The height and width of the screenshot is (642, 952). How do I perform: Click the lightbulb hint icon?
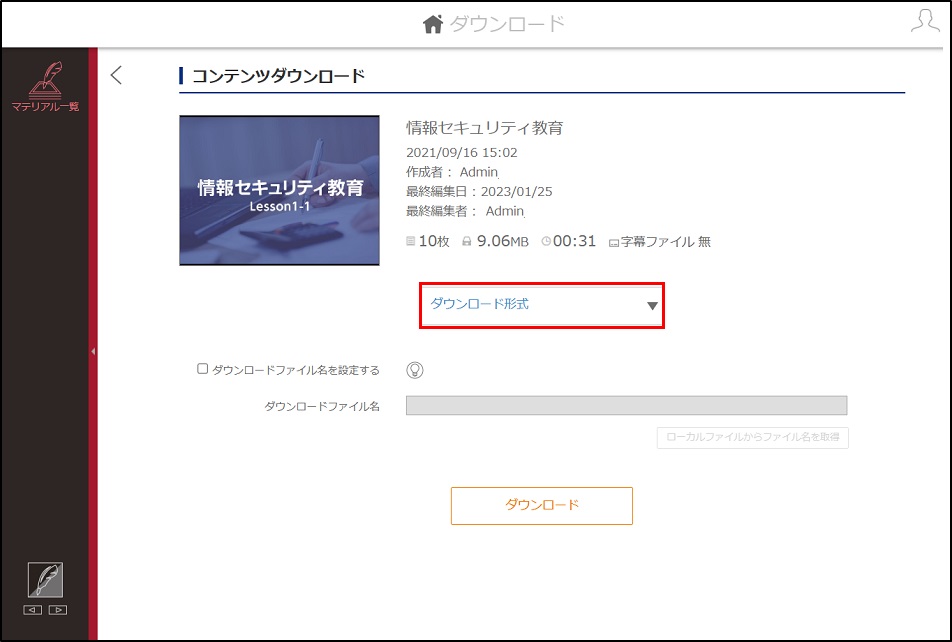click(415, 370)
